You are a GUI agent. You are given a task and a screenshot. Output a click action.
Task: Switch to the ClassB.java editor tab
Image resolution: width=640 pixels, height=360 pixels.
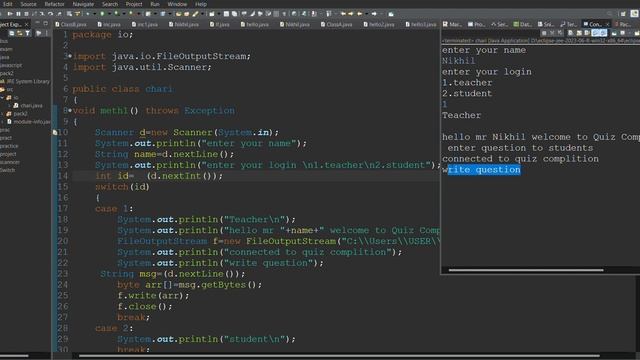[71, 24]
